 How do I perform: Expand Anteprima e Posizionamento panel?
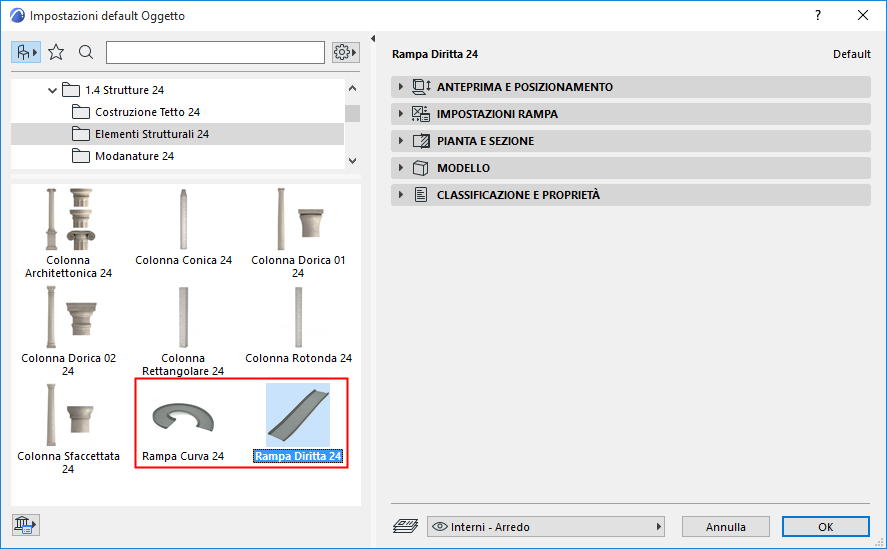(631, 87)
